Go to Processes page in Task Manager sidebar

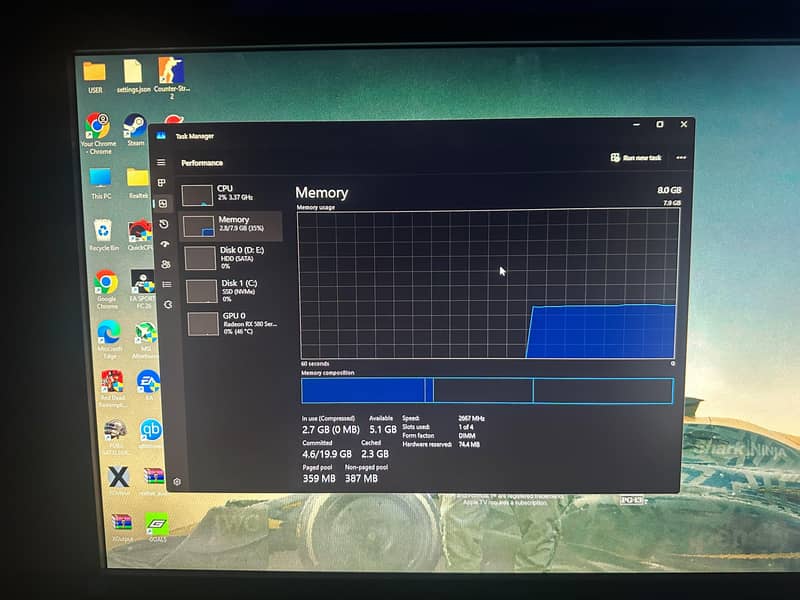point(162,182)
